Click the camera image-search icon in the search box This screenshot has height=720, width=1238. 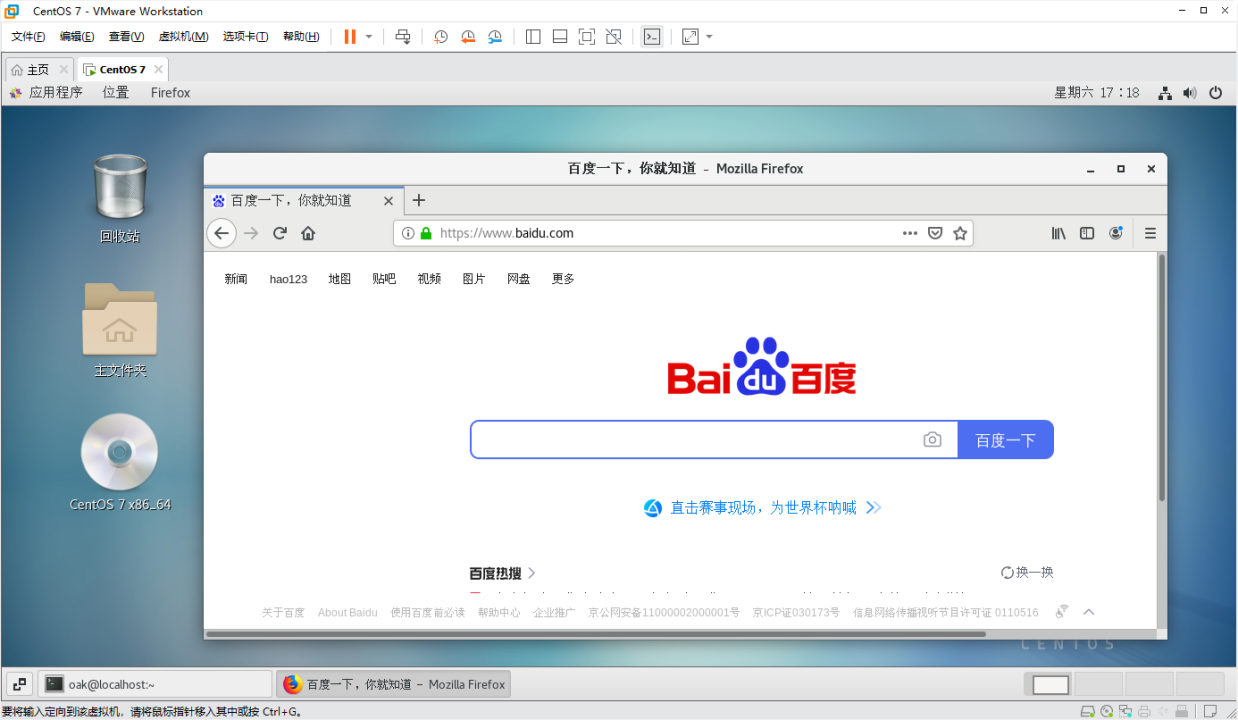[x=932, y=440]
